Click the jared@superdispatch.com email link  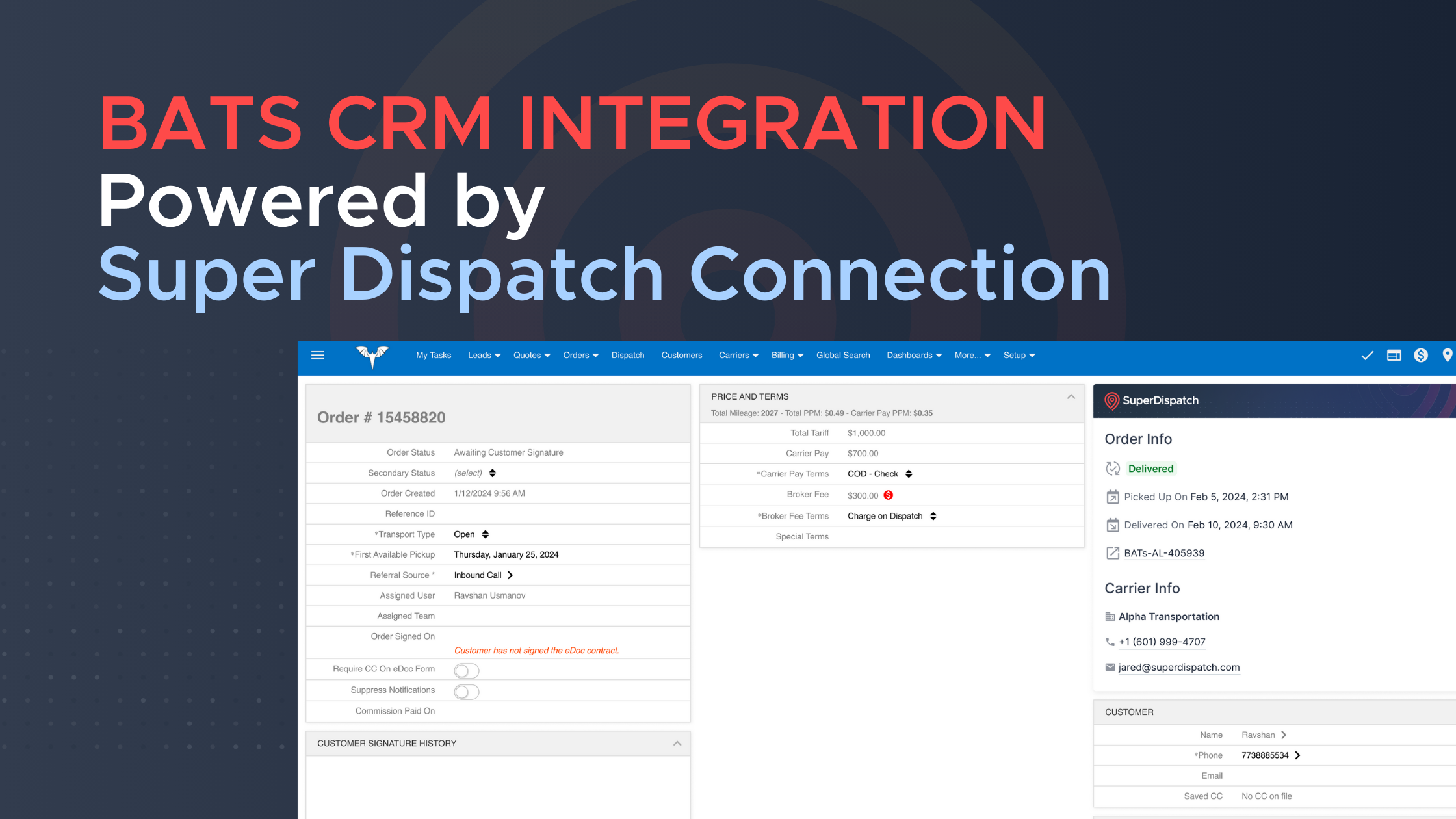tap(1178, 667)
